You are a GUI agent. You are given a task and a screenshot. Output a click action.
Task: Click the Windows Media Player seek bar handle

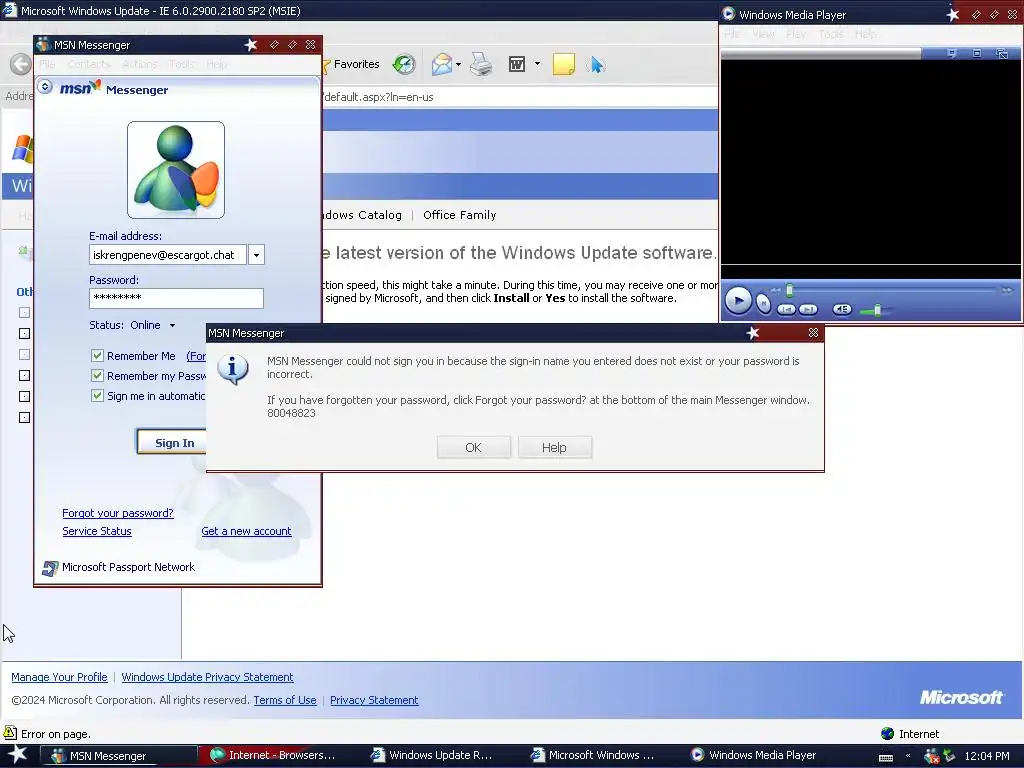click(790, 290)
